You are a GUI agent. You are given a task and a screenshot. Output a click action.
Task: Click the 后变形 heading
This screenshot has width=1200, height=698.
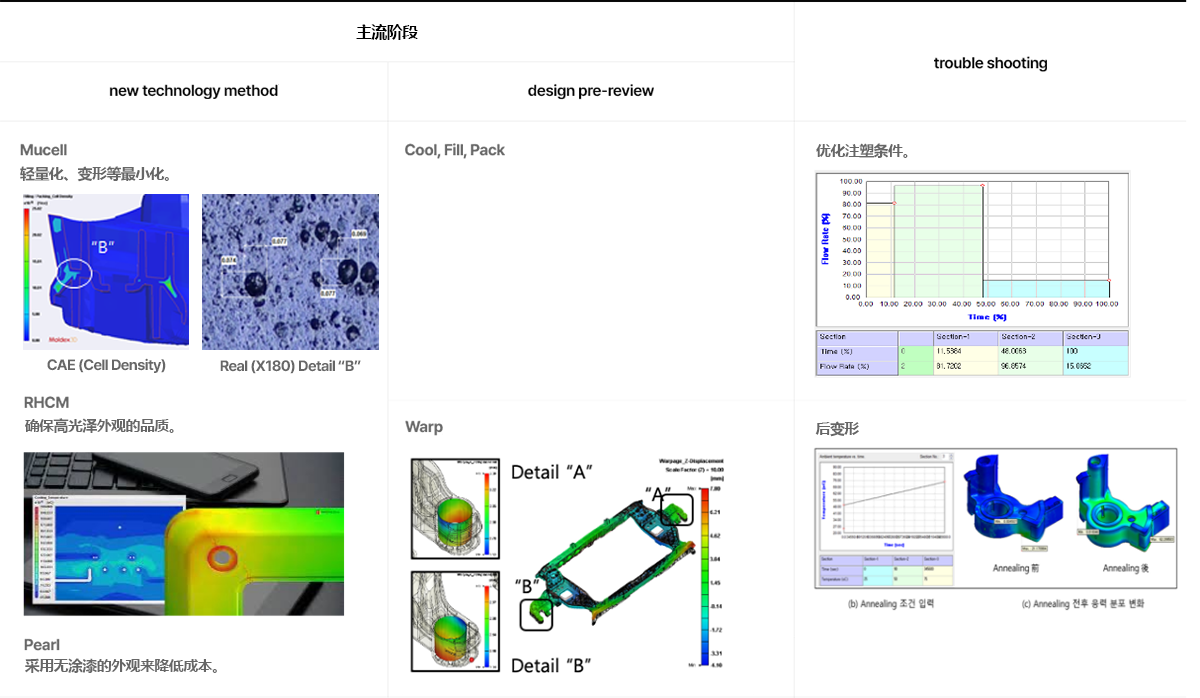pos(837,429)
